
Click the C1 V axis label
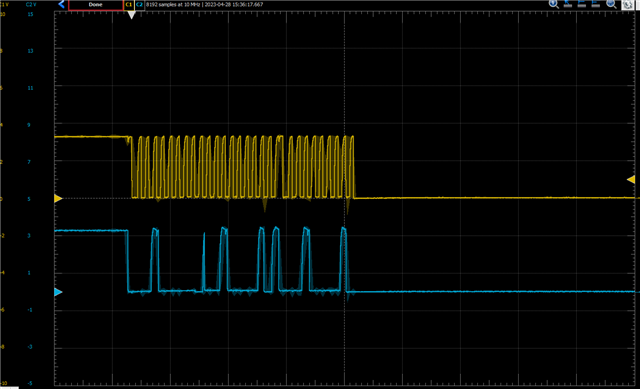coord(4,4)
